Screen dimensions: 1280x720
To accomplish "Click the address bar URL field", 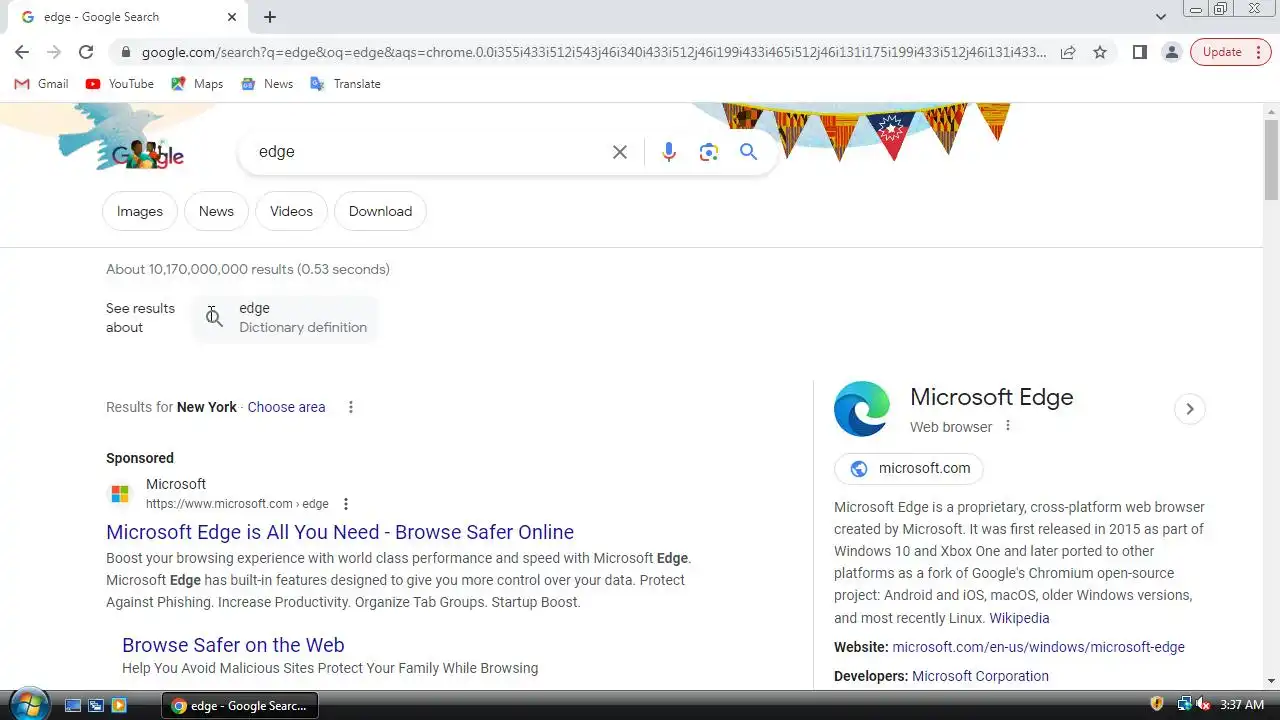I will click(594, 52).
